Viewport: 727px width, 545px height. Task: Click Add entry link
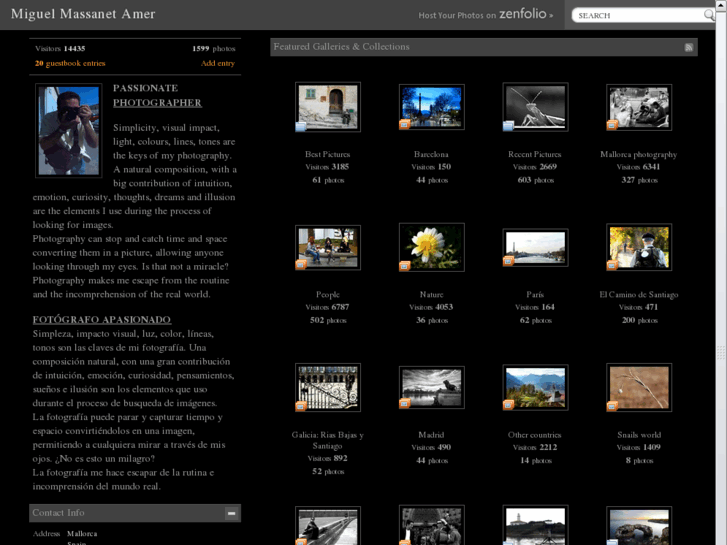218,63
